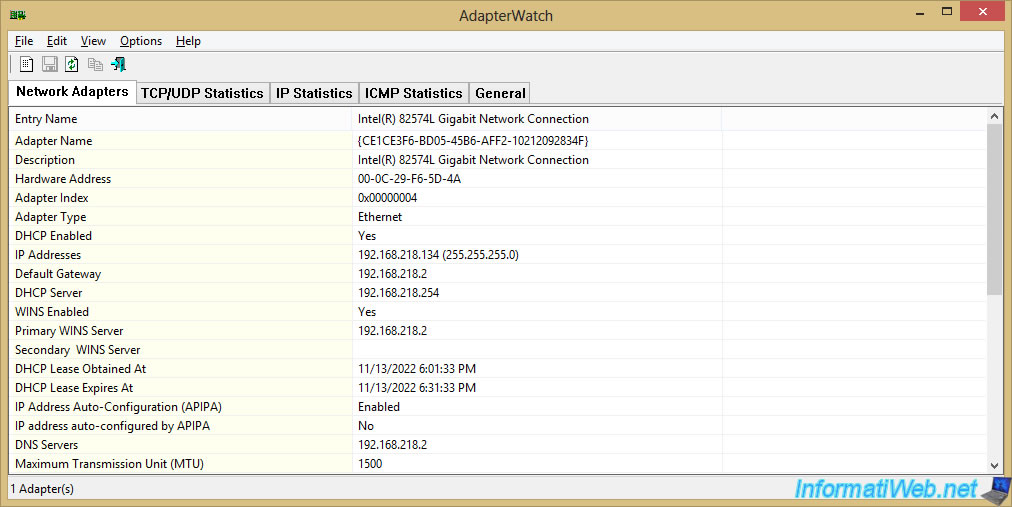Open the Help menu
Image resolution: width=1012 pixels, height=507 pixels.
coord(188,41)
